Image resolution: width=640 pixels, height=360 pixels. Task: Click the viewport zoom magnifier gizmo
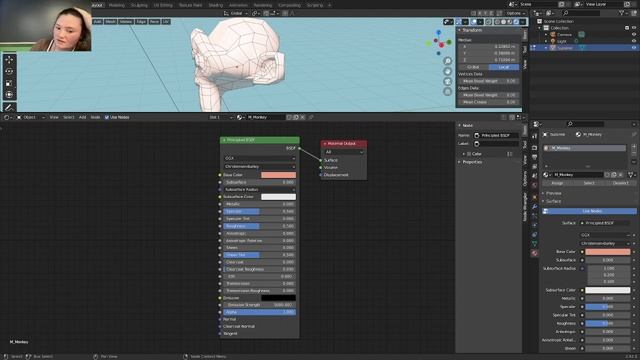coord(448,61)
